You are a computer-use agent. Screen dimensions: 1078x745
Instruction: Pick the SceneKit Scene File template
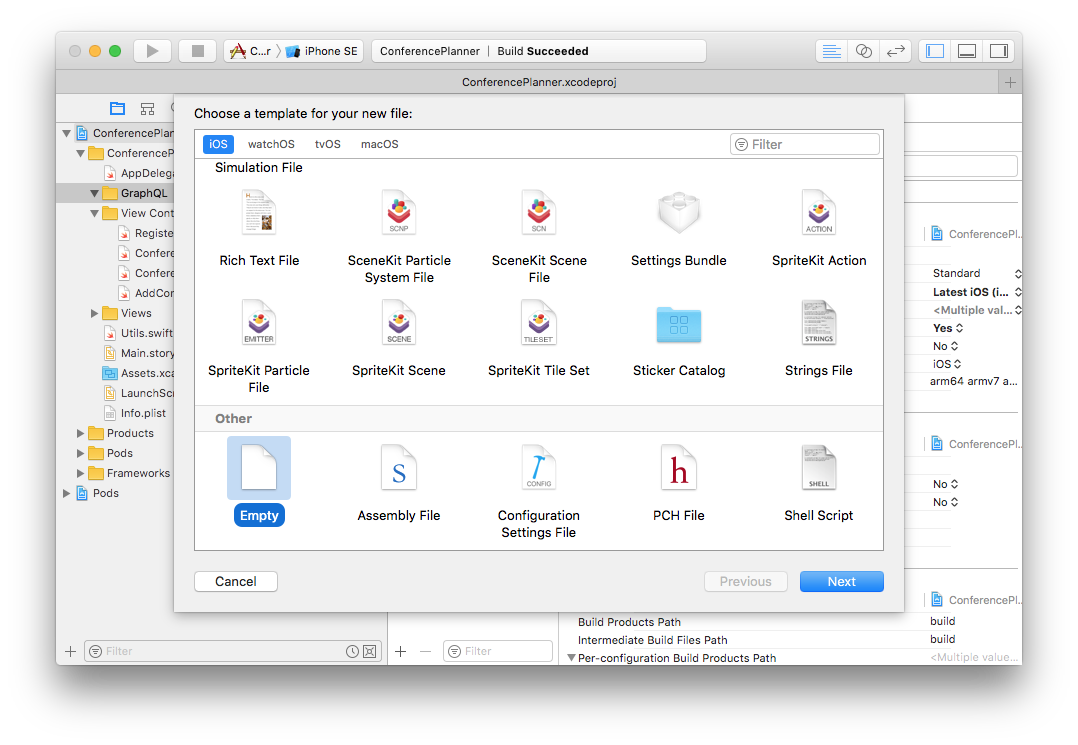539,236
